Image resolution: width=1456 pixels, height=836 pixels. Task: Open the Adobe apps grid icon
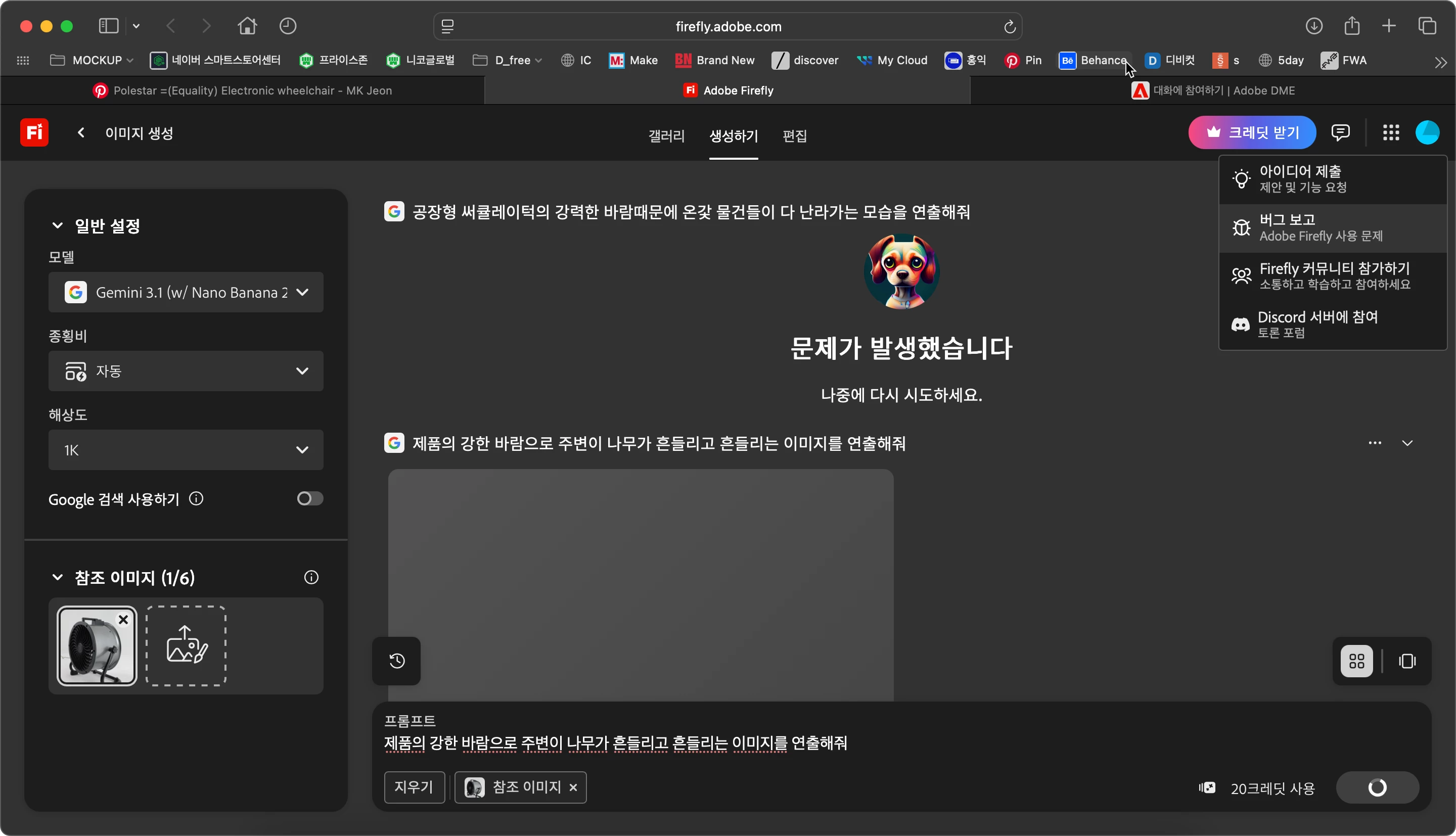[1391, 132]
